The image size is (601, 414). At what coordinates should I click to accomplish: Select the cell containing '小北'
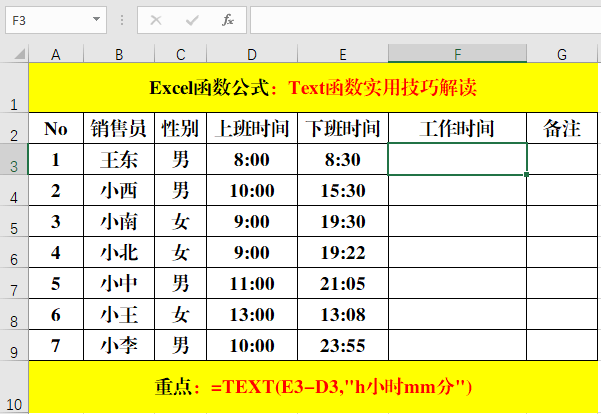pos(119,252)
